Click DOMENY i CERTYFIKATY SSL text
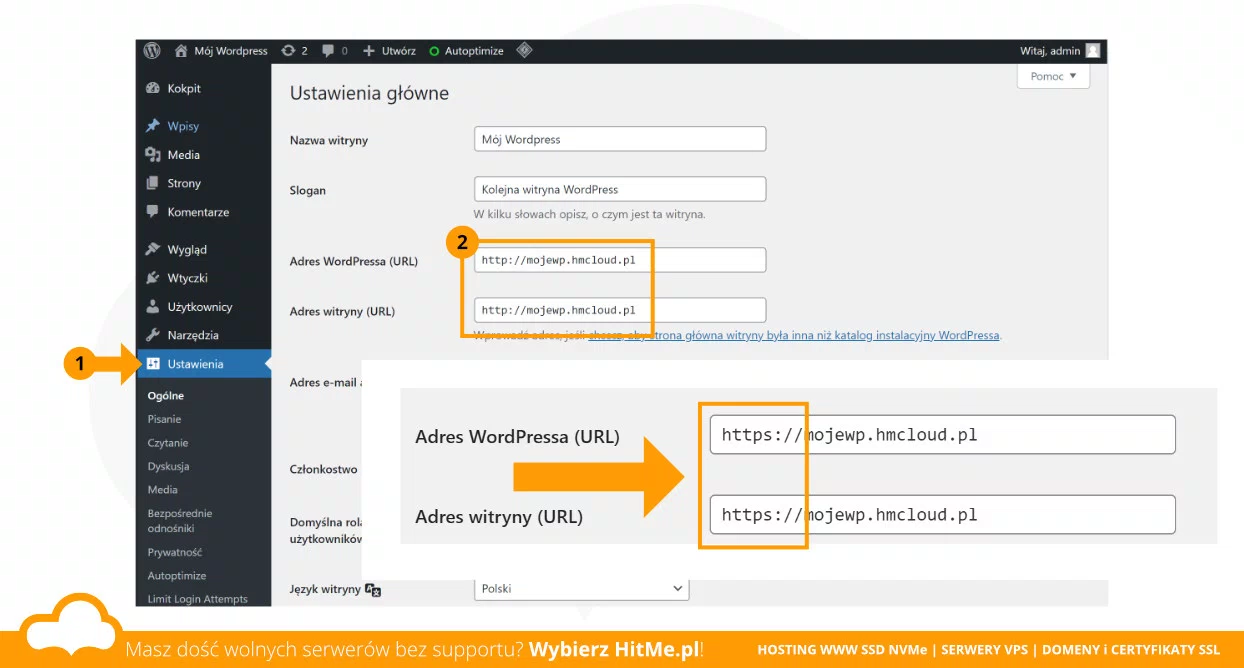Image resolution: width=1244 pixels, height=668 pixels. 1131,649
